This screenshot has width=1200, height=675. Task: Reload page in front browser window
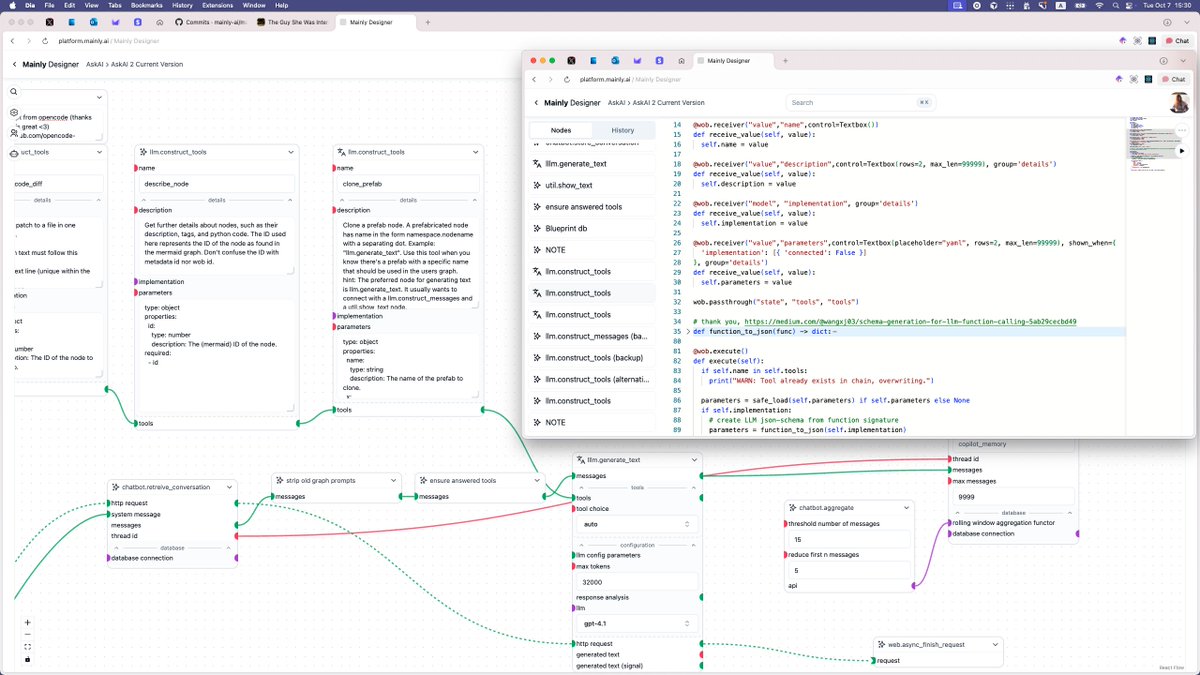[x=567, y=79]
